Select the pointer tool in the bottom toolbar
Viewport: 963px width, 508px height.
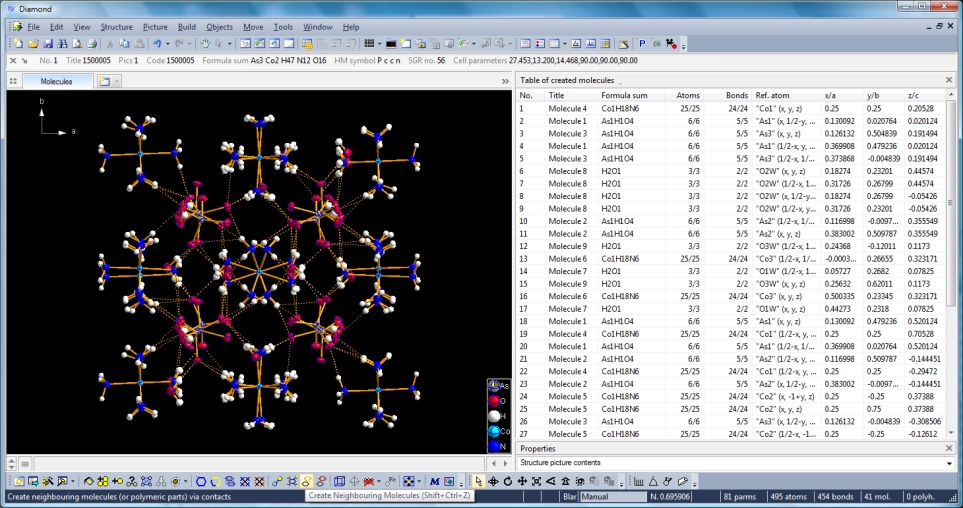pyautogui.click(x=479, y=481)
